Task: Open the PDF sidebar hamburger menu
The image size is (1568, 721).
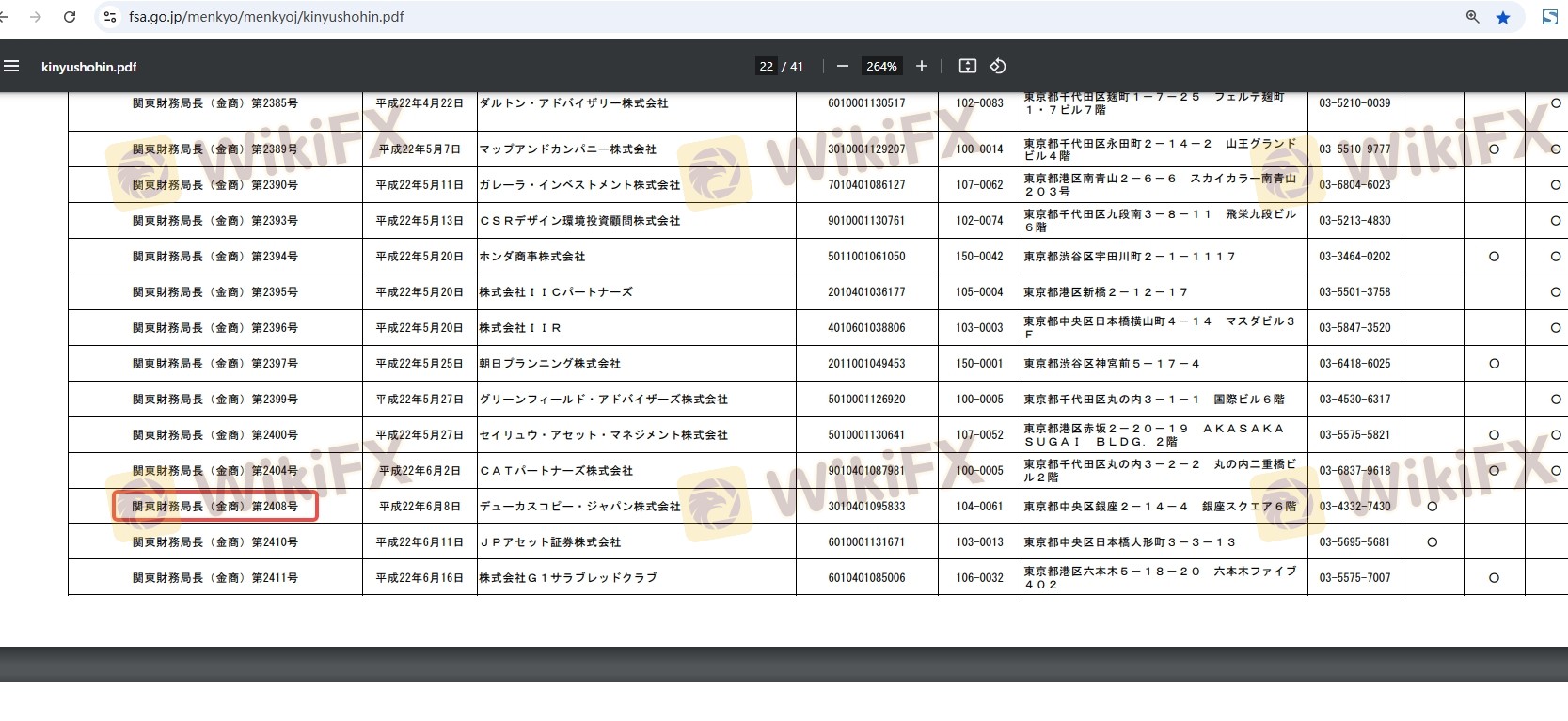Action: [x=11, y=66]
